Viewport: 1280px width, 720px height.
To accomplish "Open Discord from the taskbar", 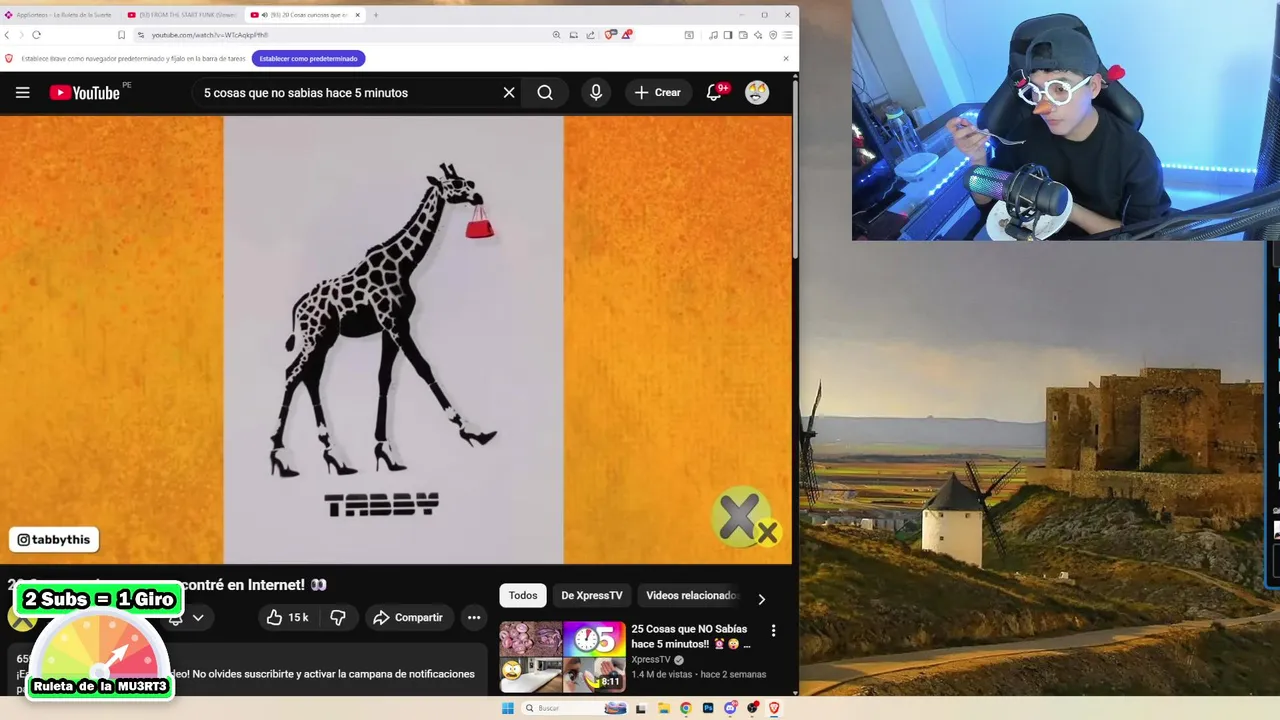I will click(x=730, y=708).
